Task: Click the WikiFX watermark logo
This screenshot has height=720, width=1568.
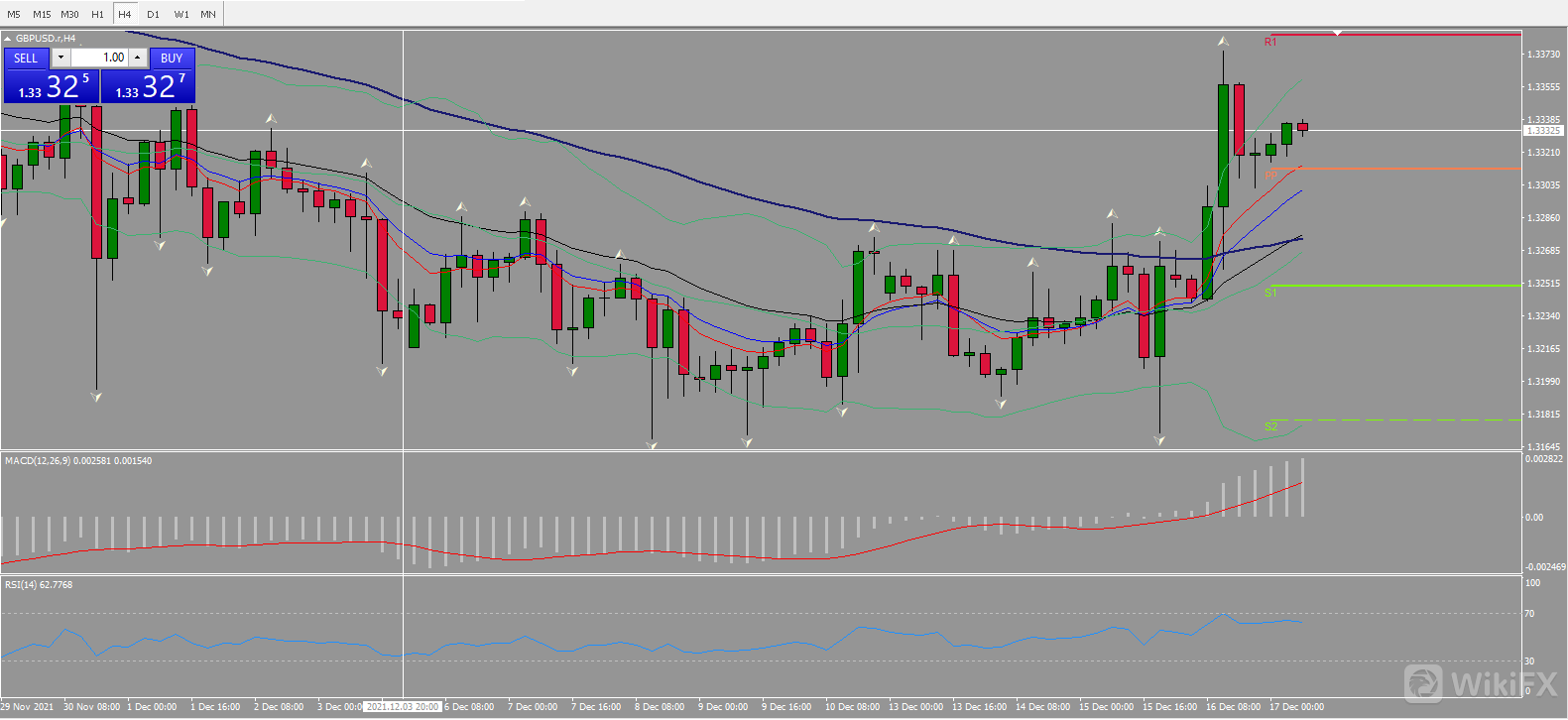Action: [1482, 683]
